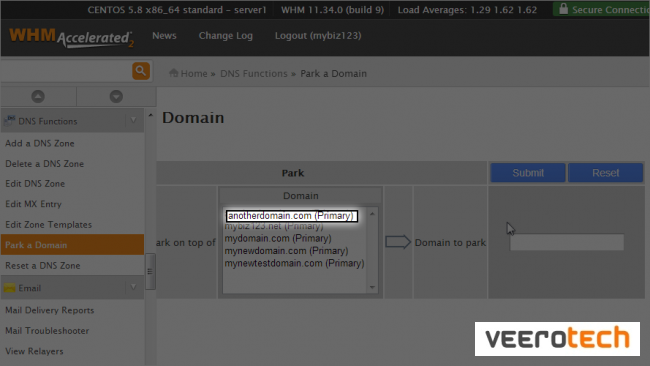Click the WHM Accelerated logo
650x366 pixels.
pyautogui.click(x=71, y=38)
